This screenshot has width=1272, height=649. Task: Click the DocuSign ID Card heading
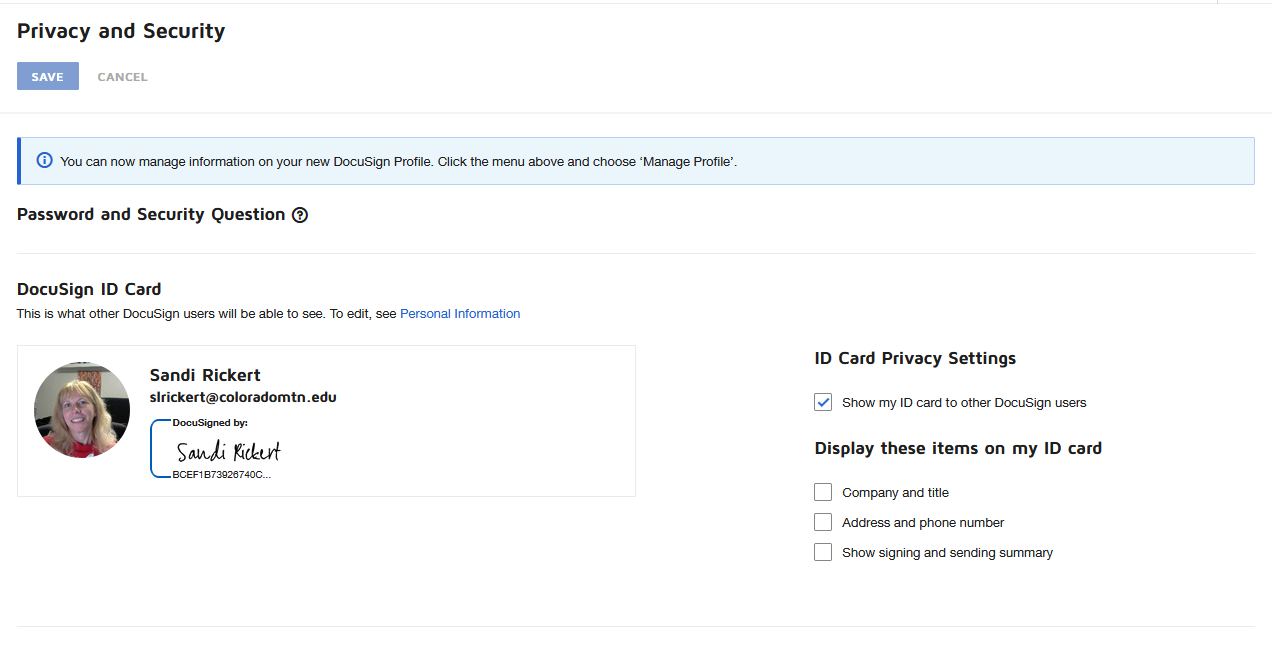tap(89, 289)
